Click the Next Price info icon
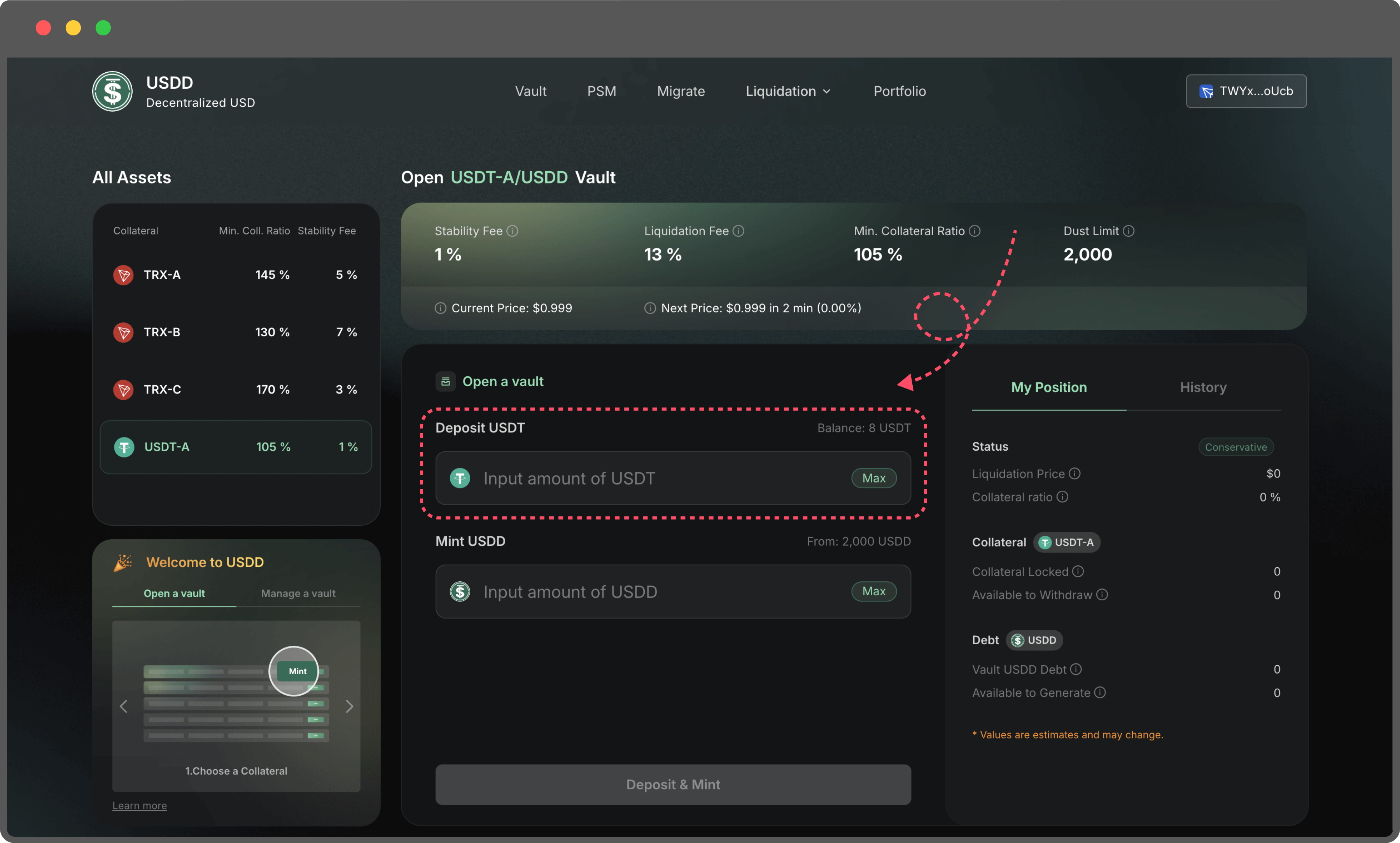This screenshot has width=1400, height=843. pos(650,308)
